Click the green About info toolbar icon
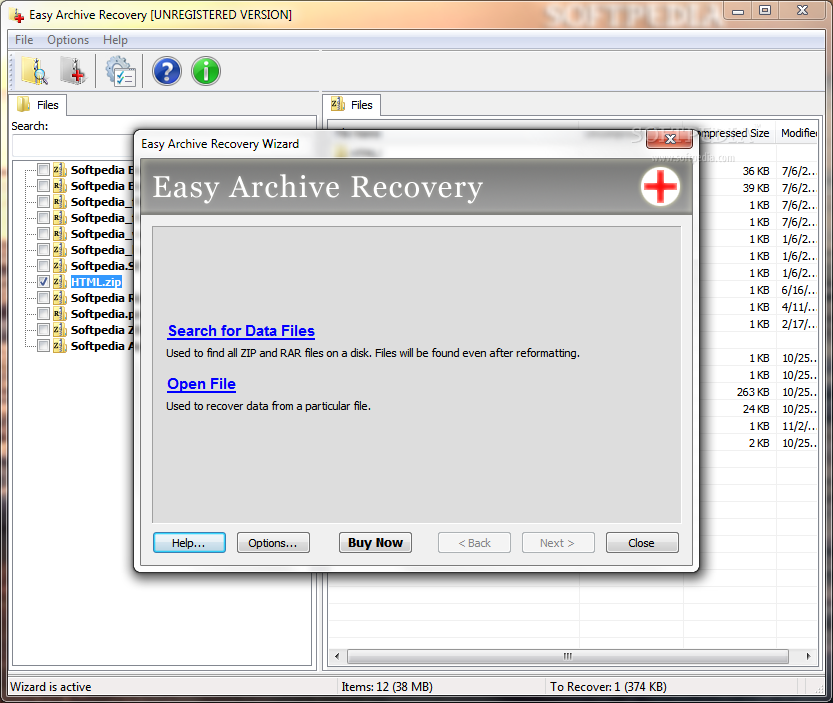 206,71
